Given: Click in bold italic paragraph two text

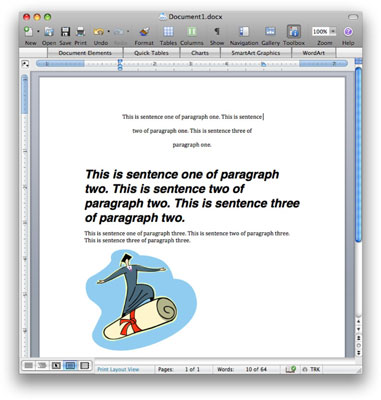Looking at the screenshot, I should (x=192, y=196).
